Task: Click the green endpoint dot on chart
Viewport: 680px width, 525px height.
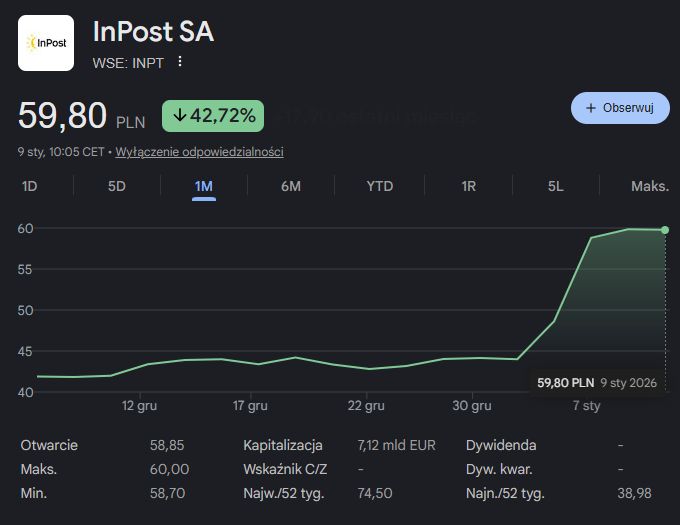Action: (x=665, y=230)
